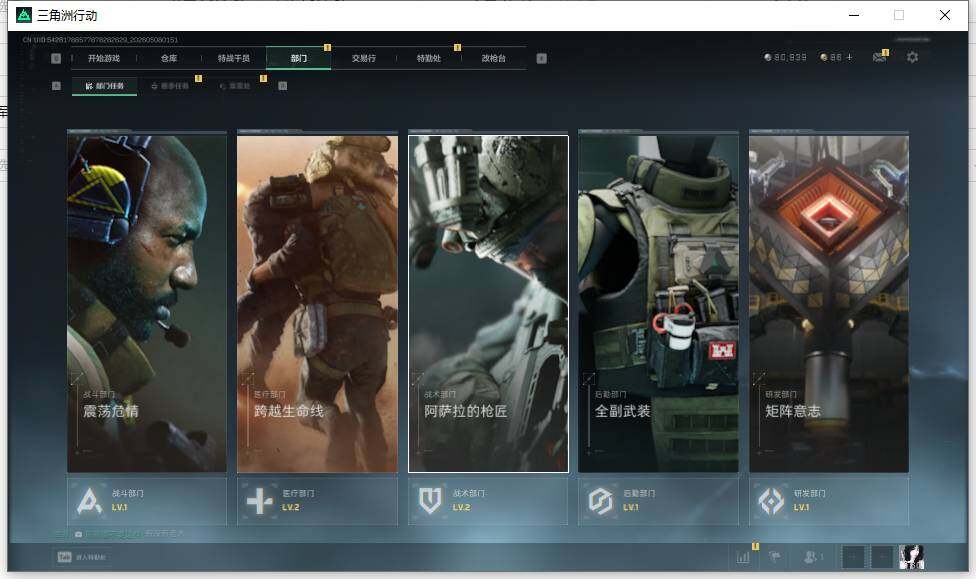Open the second greyed sub-tab after 部门任务
The width and height of the screenshot is (976, 579).
coord(169,86)
